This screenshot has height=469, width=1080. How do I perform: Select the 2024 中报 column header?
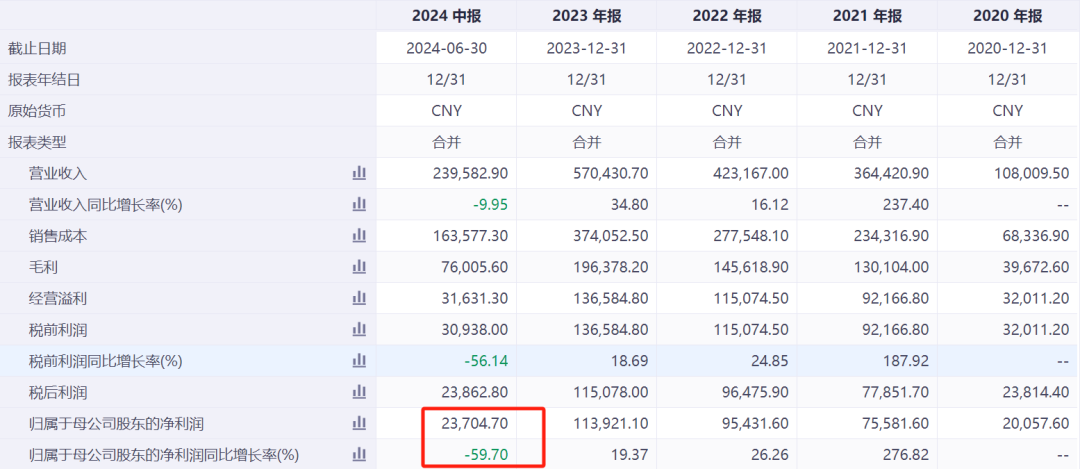446,16
